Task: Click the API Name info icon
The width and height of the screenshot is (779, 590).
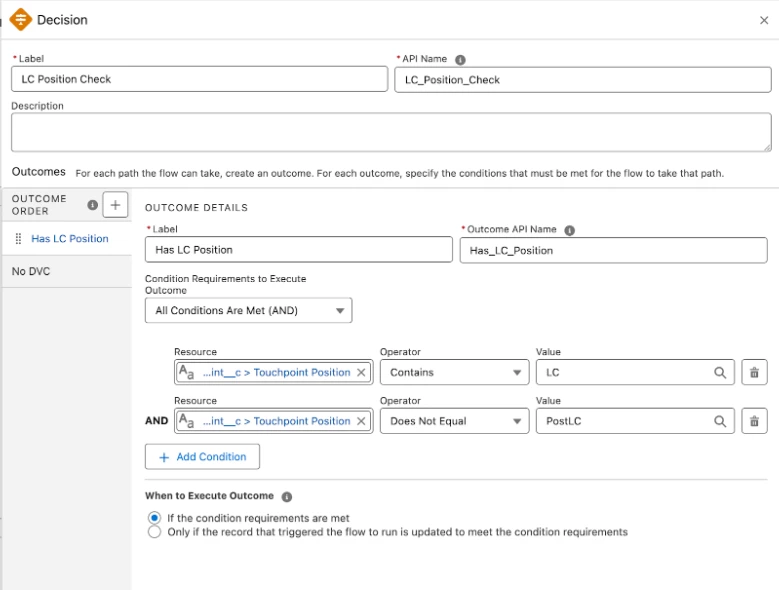Action: pyautogui.click(x=460, y=59)
